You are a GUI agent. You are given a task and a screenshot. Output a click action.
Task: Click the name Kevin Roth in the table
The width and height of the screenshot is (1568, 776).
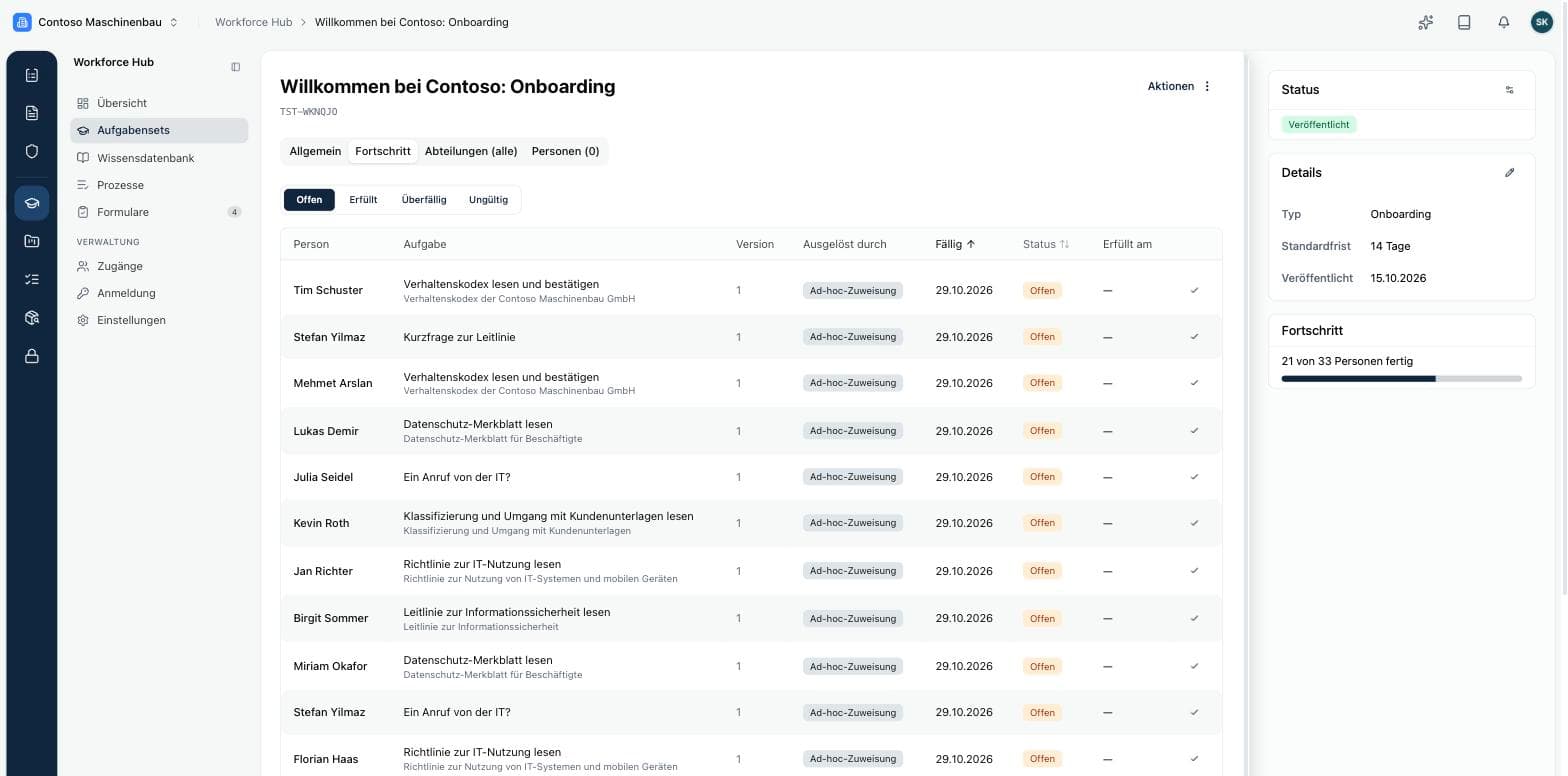[323, 523]
